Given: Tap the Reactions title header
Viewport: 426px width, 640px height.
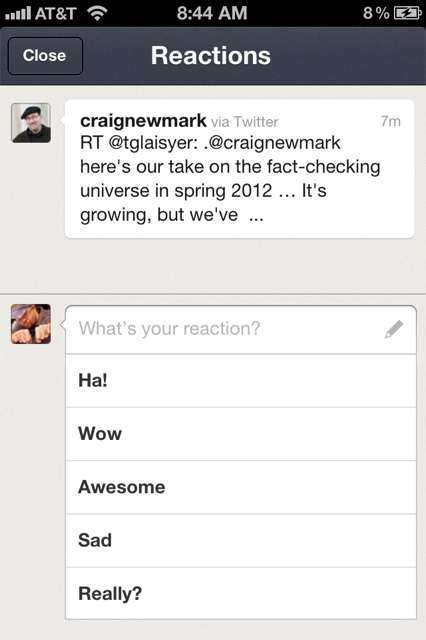Looking at the screenshot, I should coord(211,56).
